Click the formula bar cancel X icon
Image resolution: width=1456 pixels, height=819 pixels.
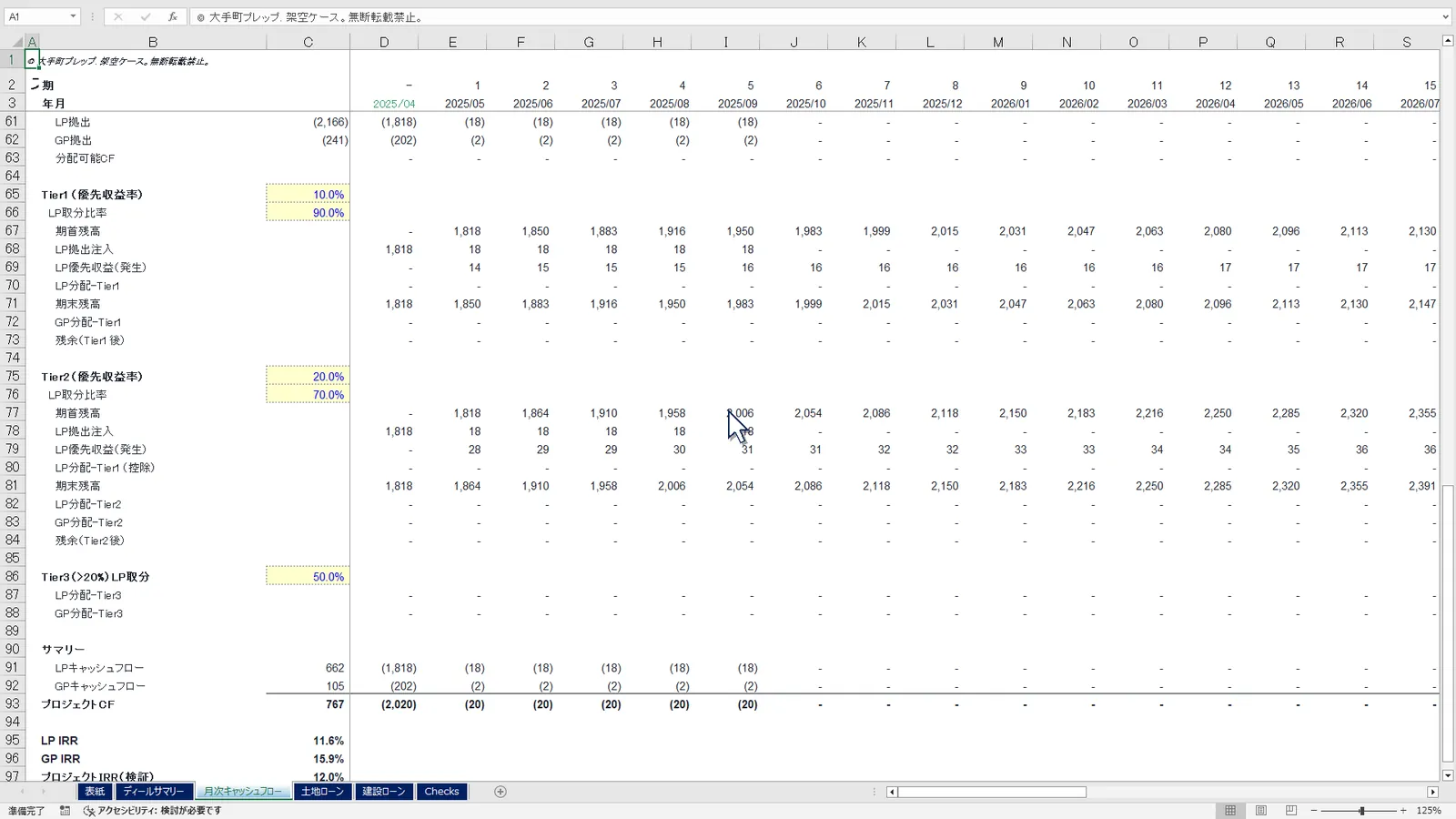tap(117, 16)
